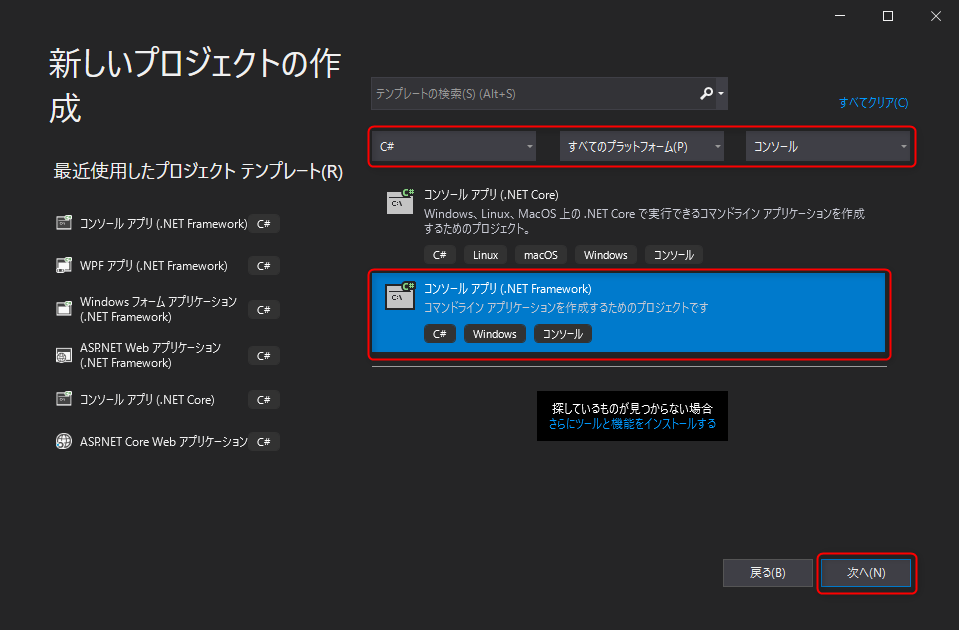
Task: Click C# badge beside recent Windows フォーム
Action: (x=264, y=309)
